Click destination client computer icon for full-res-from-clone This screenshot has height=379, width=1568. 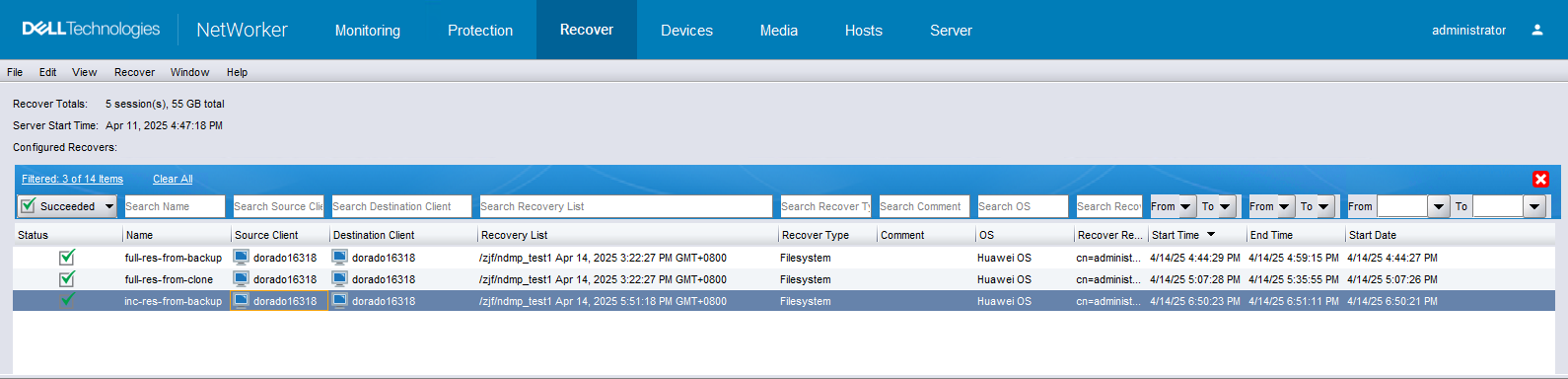(x=339, y=278)
